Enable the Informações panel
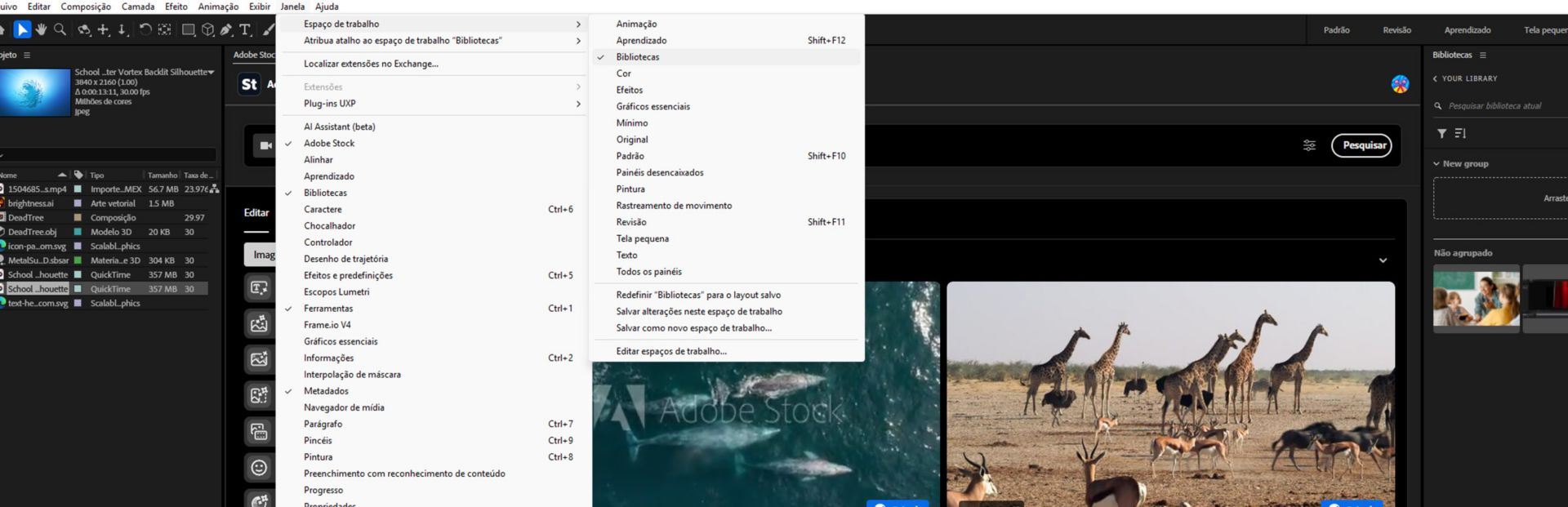 433,358
